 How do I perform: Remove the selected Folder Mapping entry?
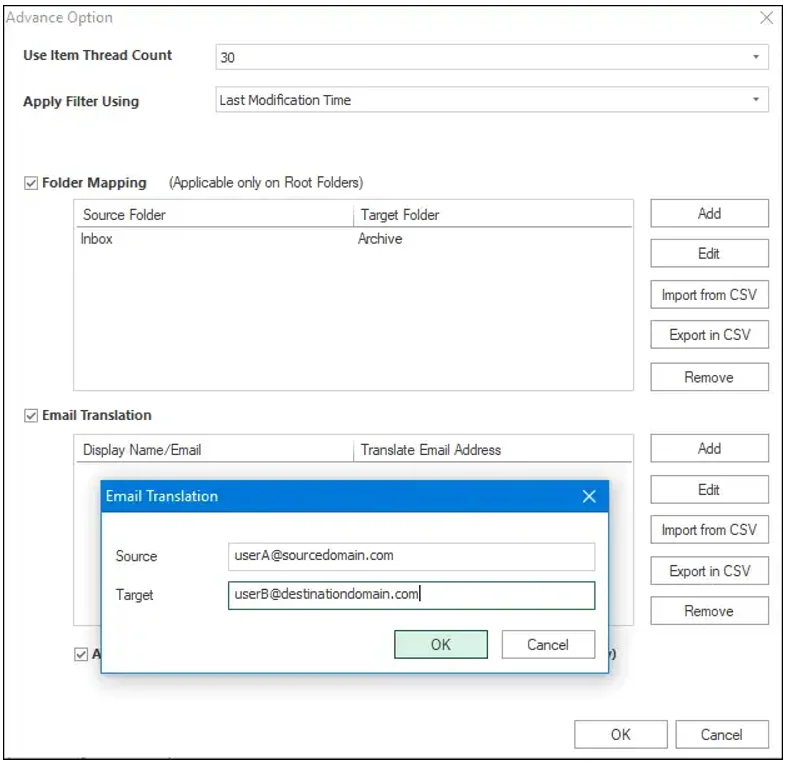pos(709,377)
